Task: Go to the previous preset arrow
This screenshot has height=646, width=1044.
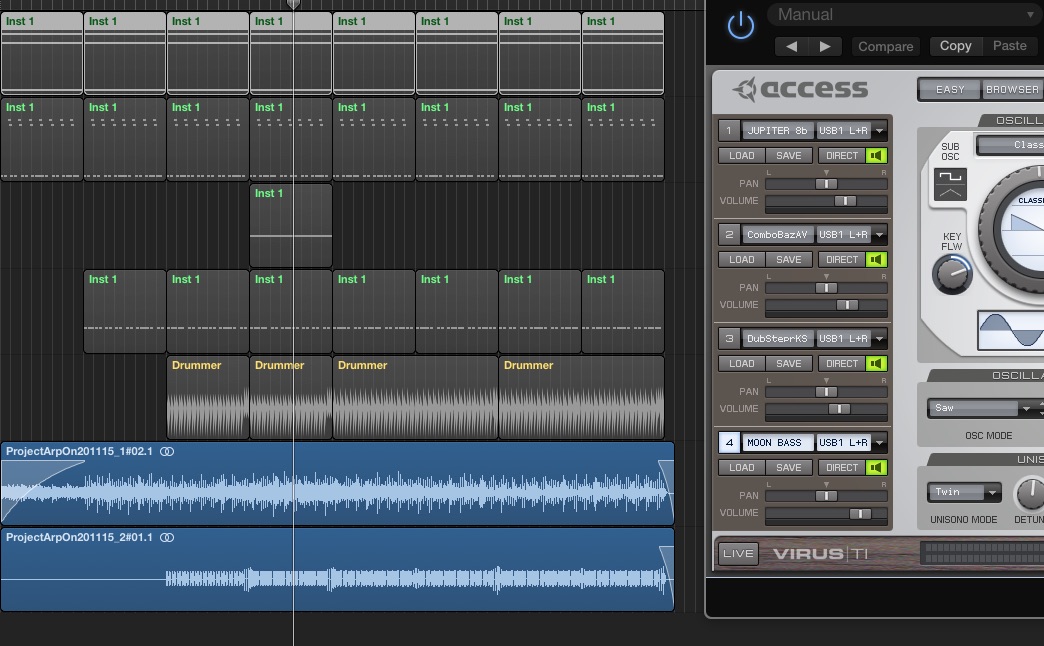Action: tap(792, 46)
